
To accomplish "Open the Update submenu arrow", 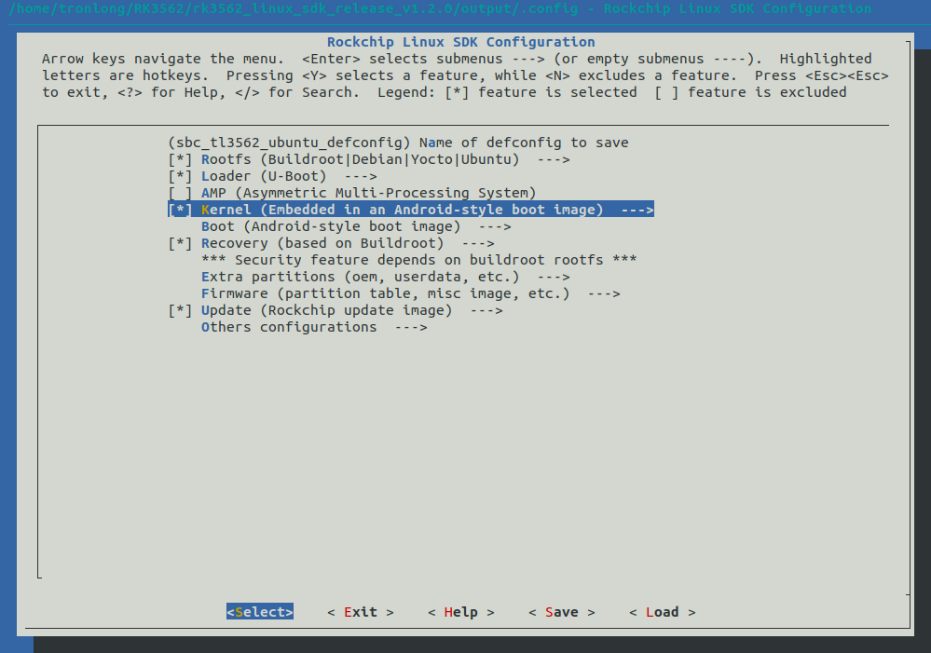I will coord(486,310).
